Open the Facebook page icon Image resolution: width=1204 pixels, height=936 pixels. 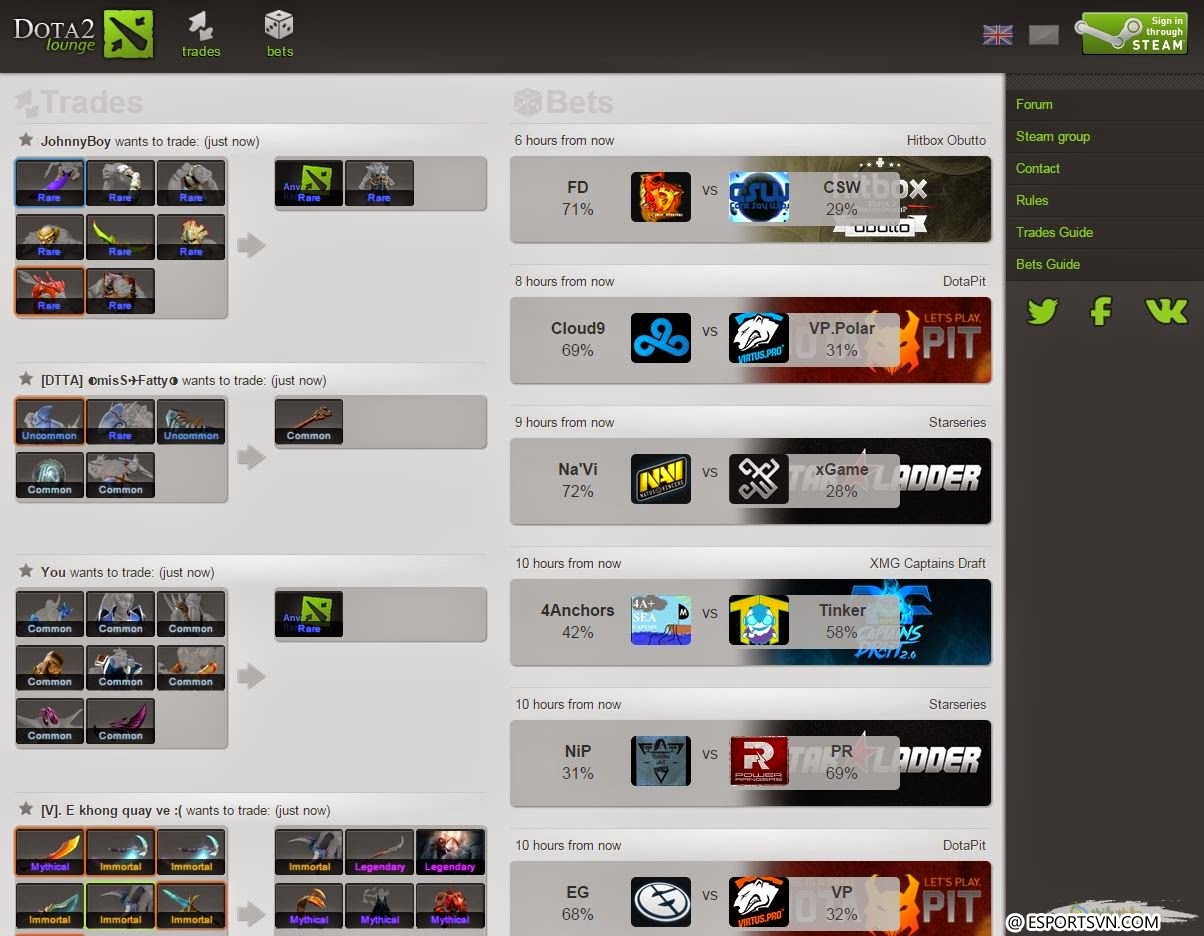(1101, 312)
